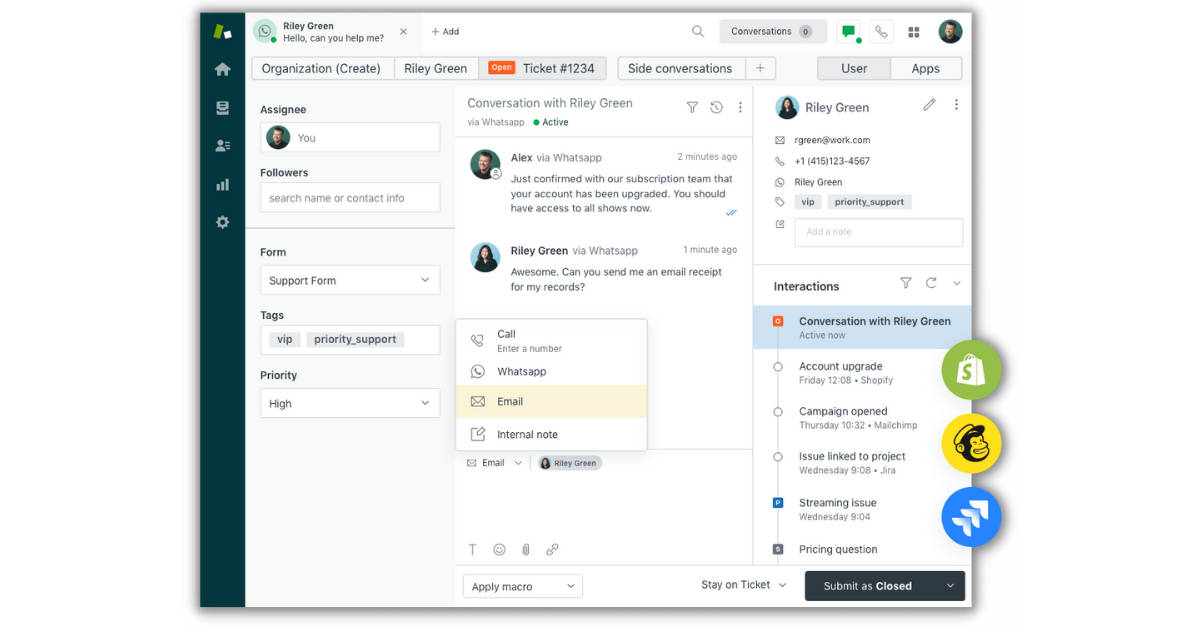Open the Priority dropdown showing High
Image resolution: width=1200 pixels, height=630 pixels.
pyautogui.click(x=349, y=403)
